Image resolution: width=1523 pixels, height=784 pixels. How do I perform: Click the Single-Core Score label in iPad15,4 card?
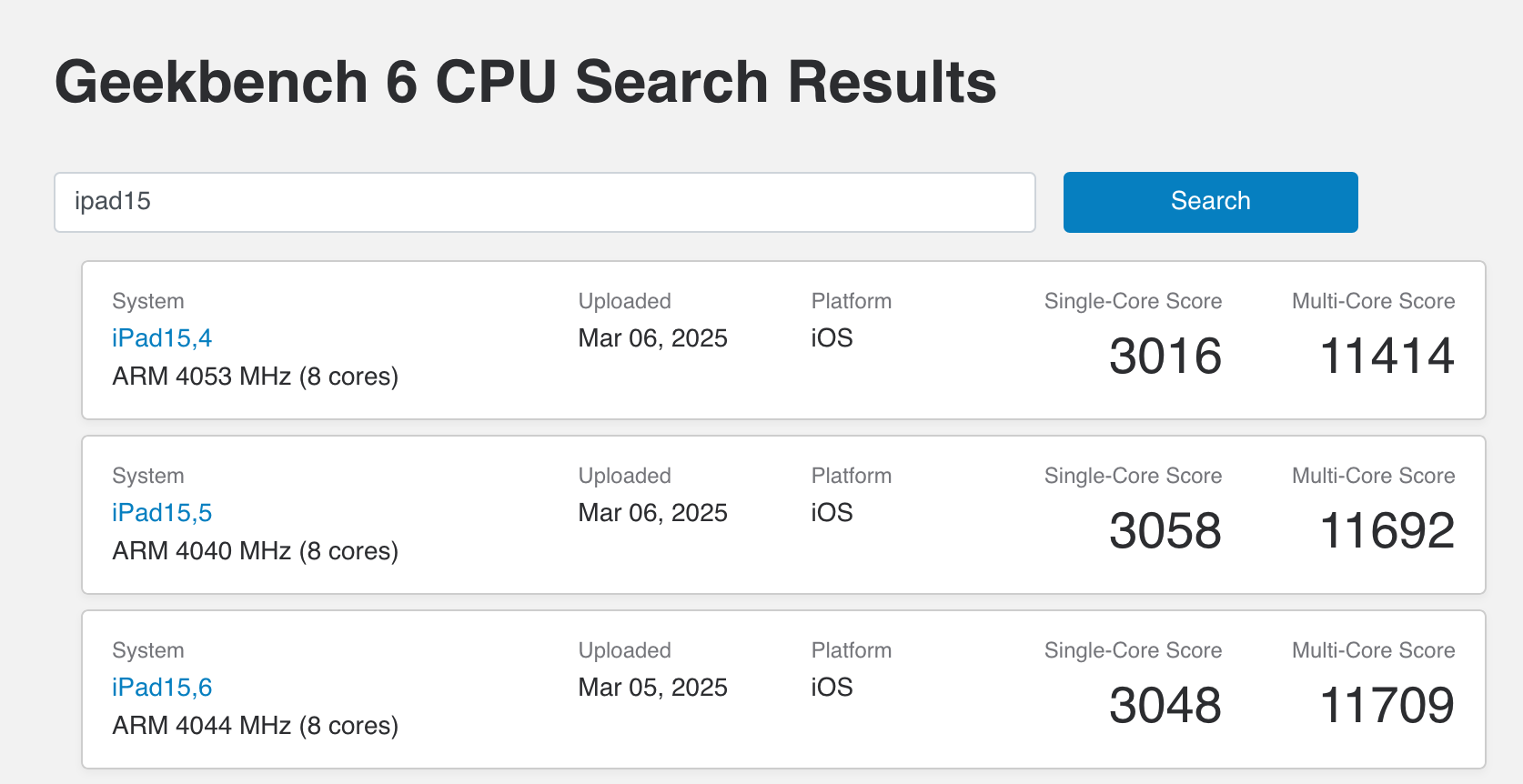click(x=1133, y=301)
